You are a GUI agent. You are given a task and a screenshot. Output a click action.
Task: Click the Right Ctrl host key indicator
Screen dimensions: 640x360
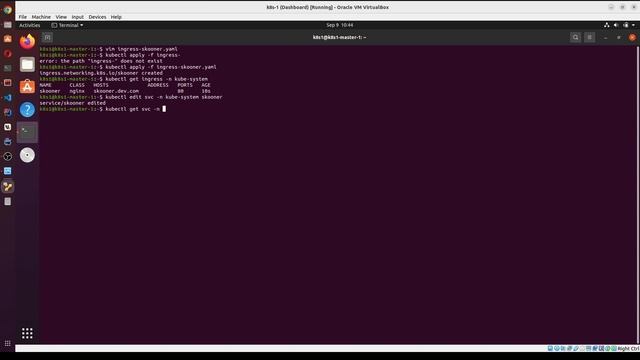click(x=628, y=349)
